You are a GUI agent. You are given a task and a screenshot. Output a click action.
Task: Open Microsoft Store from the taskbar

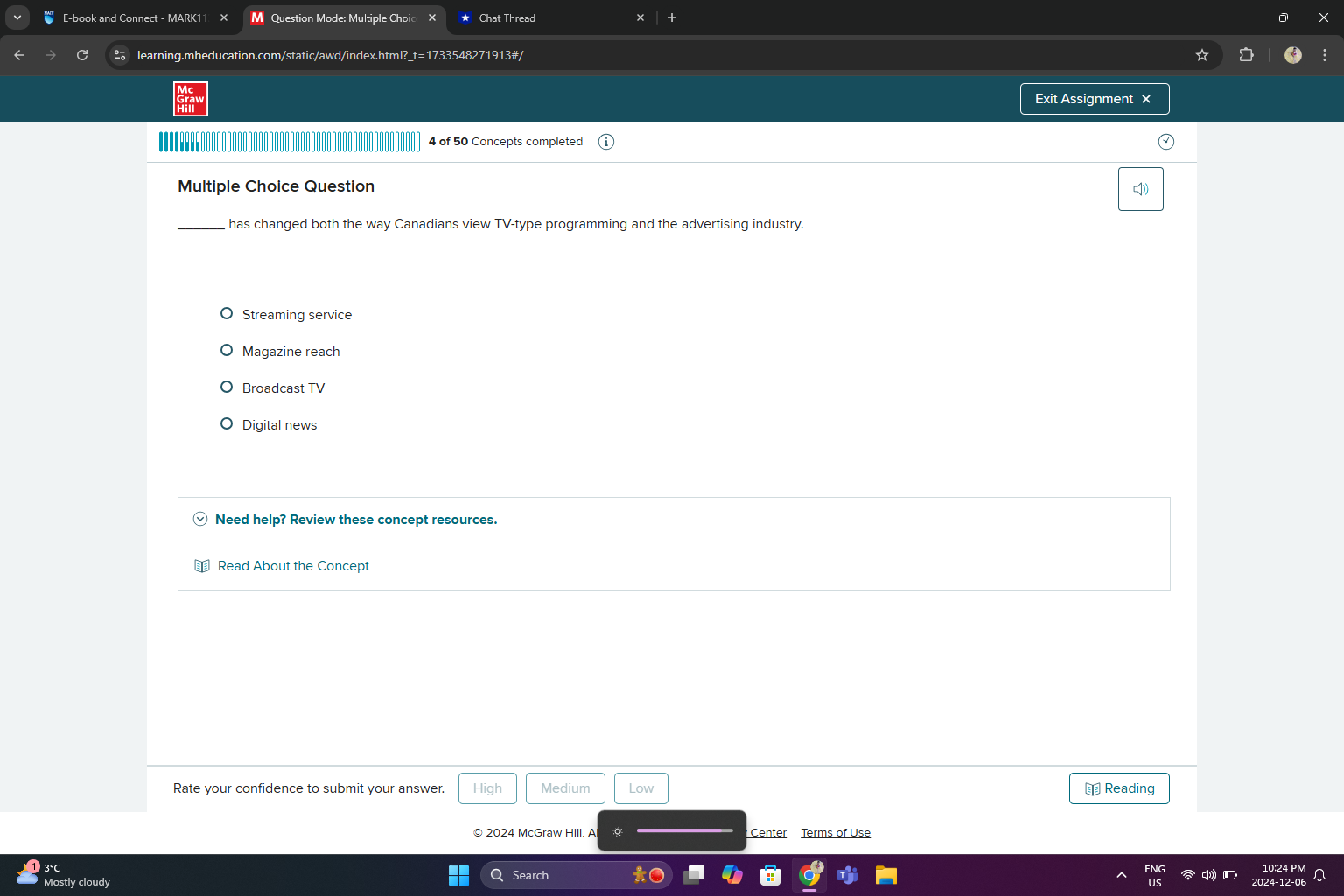[771, 875]
